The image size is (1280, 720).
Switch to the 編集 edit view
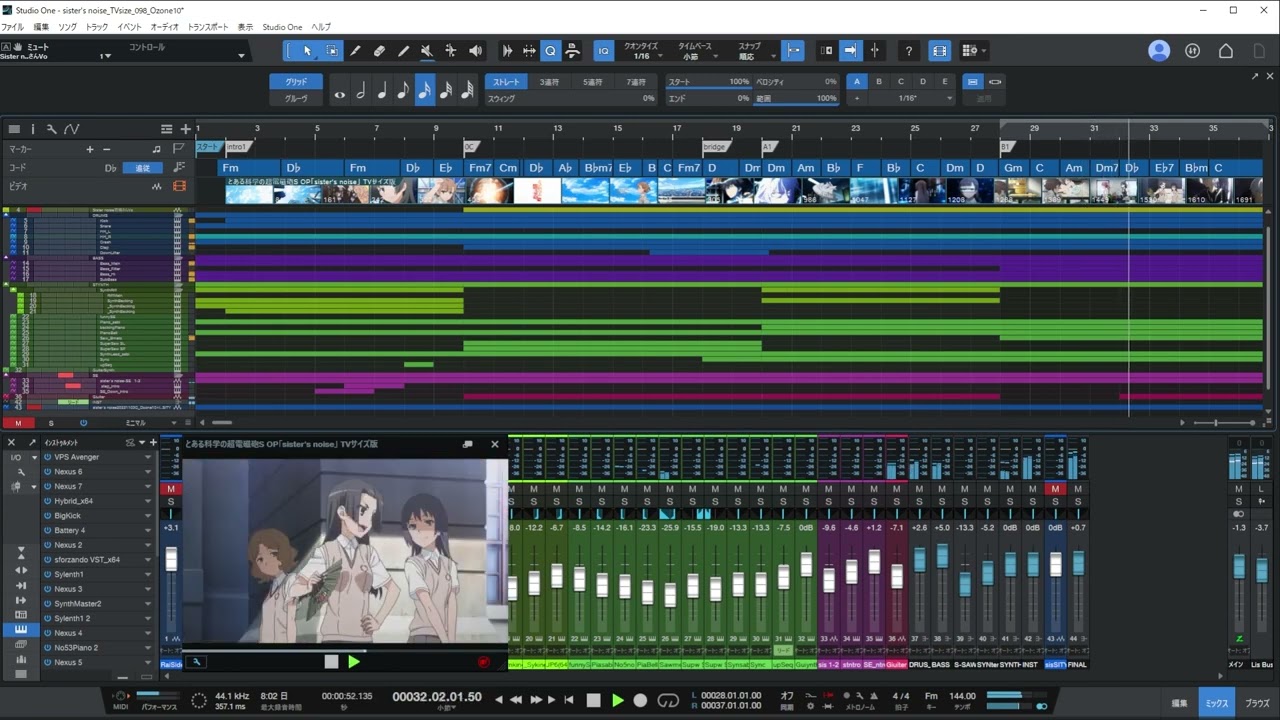point(1179,703)
